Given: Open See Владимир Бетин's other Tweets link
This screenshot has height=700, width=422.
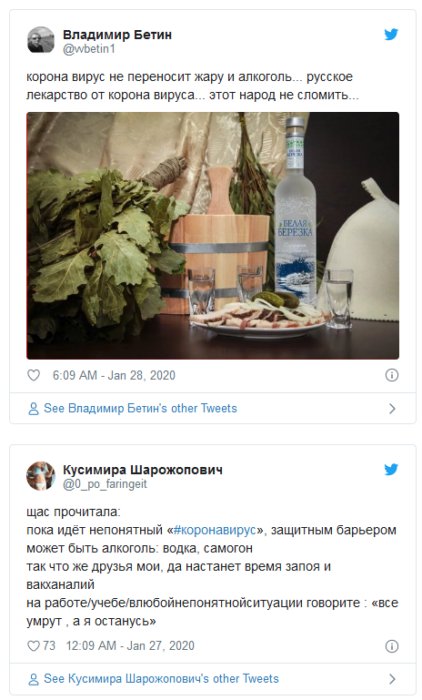Looking at the screenshot, I should 140,408.
